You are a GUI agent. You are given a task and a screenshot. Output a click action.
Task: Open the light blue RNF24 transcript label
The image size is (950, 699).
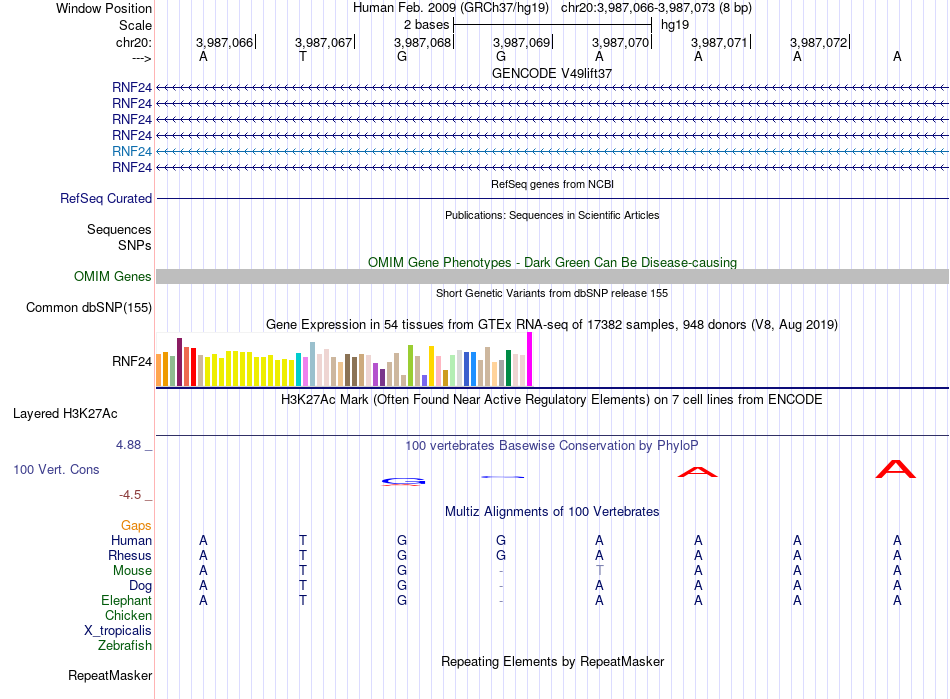tap(131, 151)
